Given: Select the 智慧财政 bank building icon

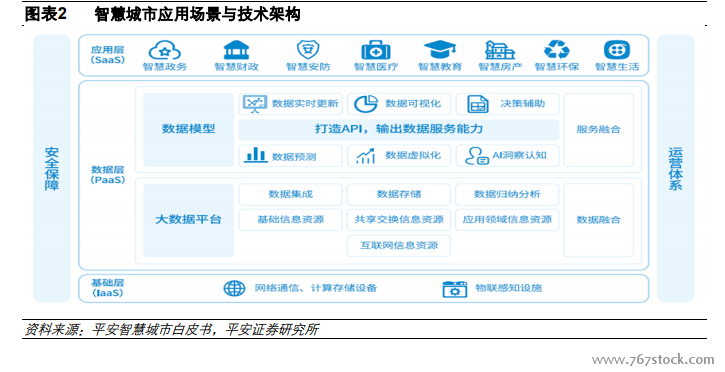Looking at the screenshot, I should coord(236,50).
